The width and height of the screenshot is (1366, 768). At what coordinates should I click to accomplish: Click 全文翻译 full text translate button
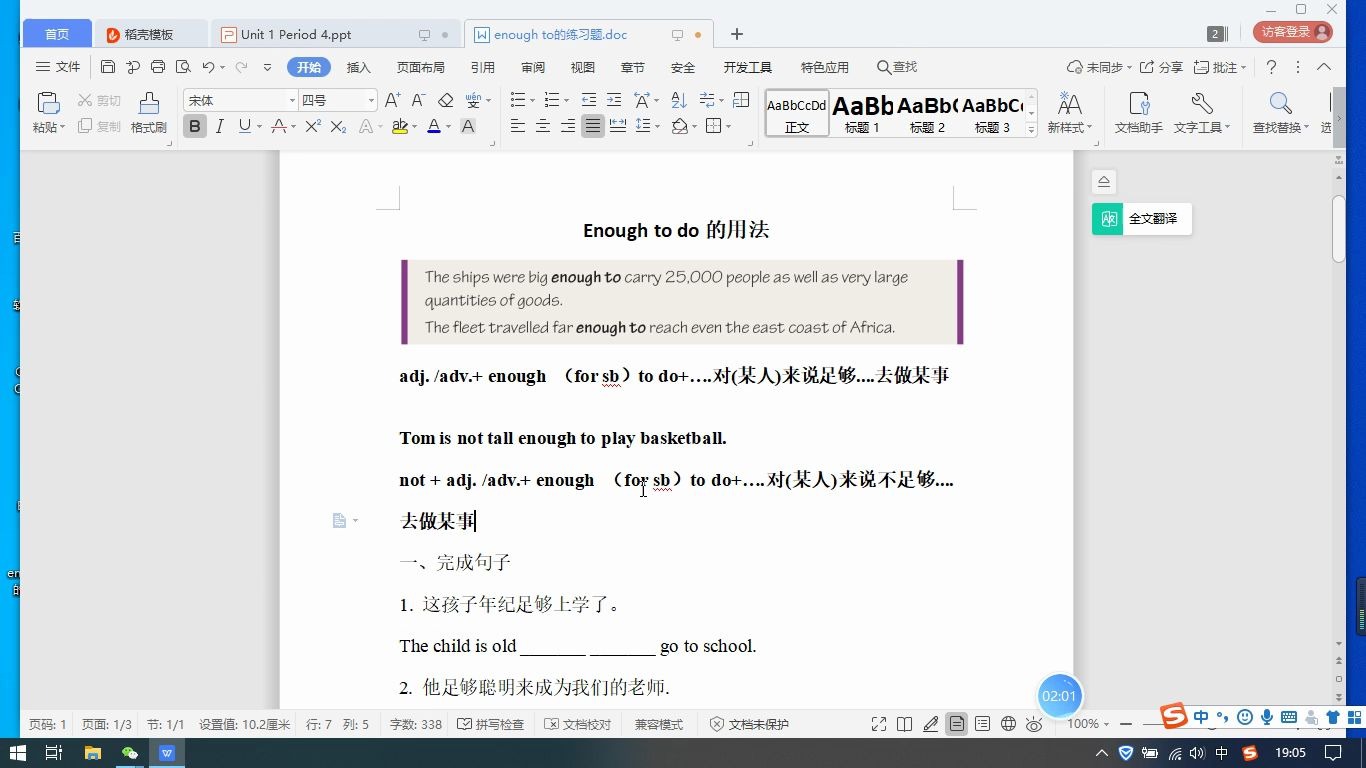coord(1142,219)
